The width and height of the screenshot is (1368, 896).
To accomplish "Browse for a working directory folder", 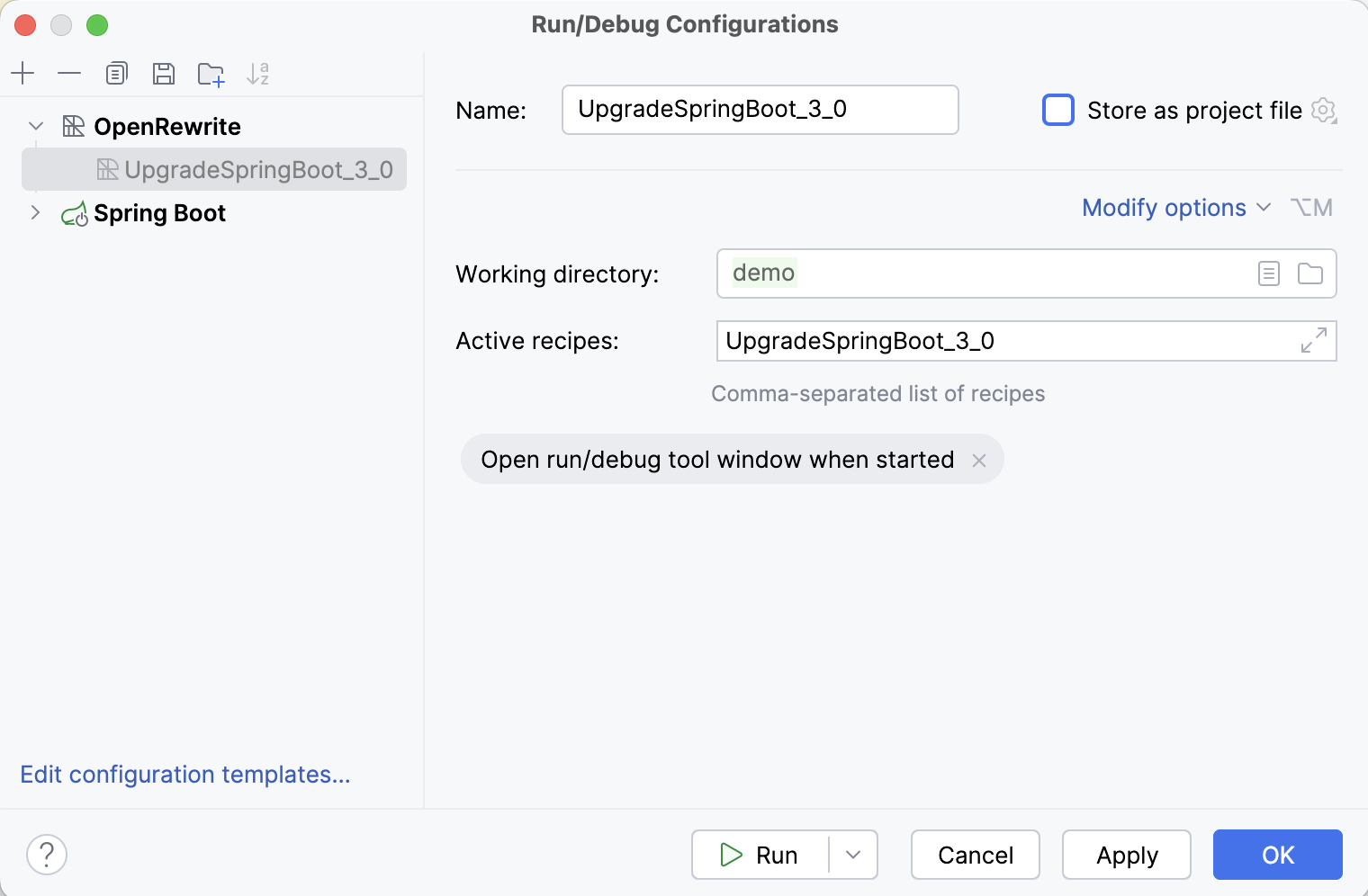I will click(1309, 273).
